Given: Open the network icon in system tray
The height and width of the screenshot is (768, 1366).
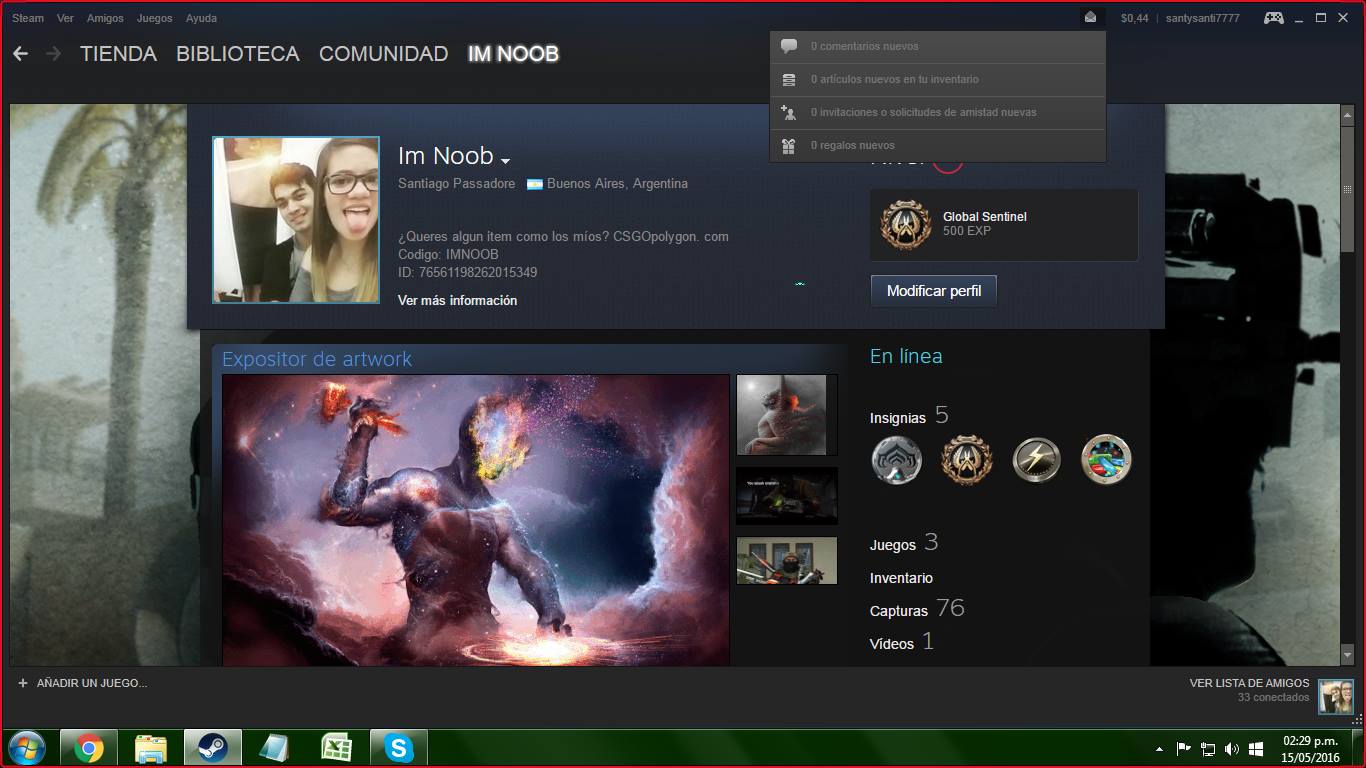Looking at the screenshot, I should coord(1208,749).
